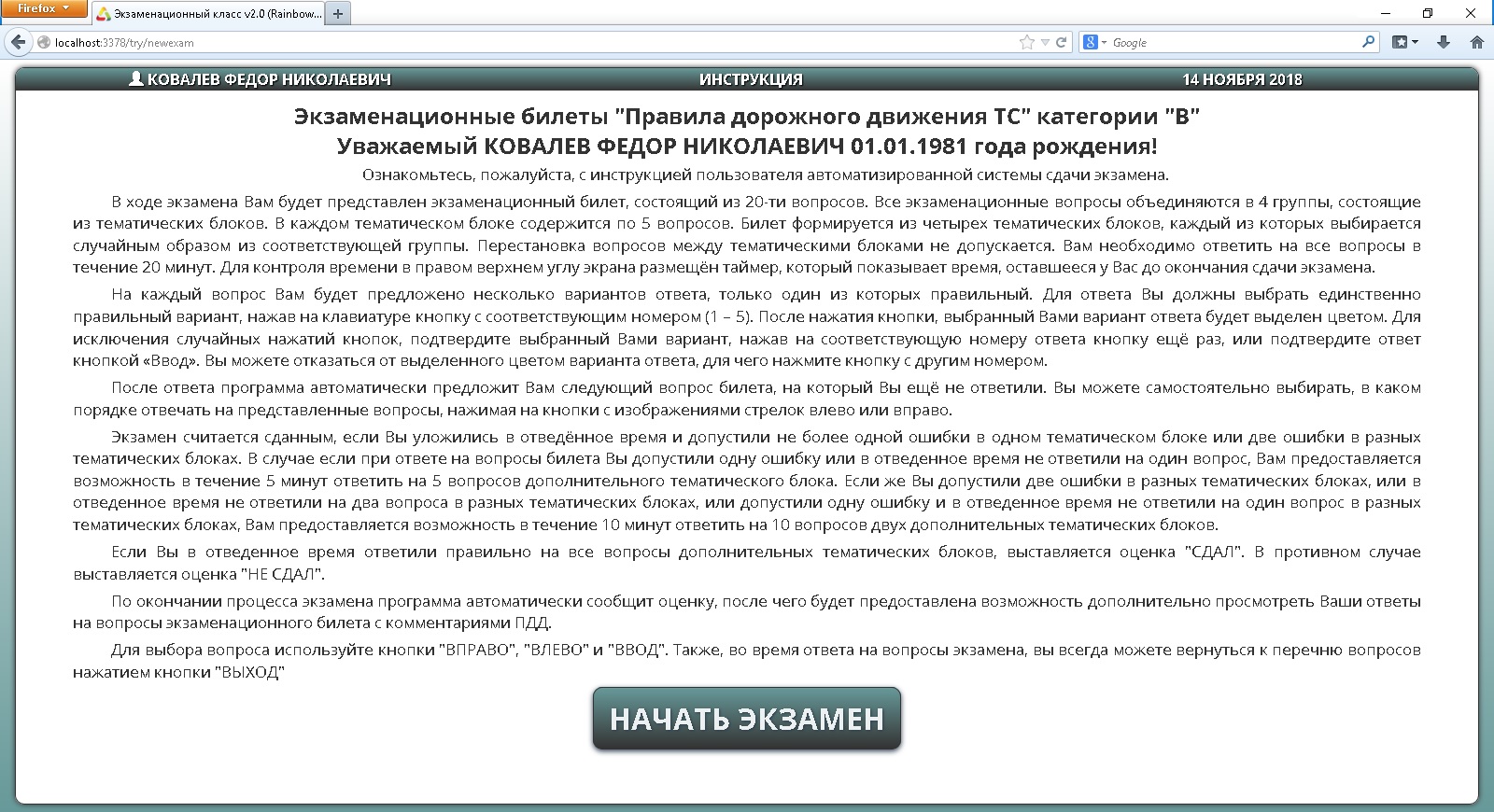The height and width of the screenshot is (812, 1494).
Task: Click the ИНСТРУКЦИЯ header title
Action: [751, 79]
